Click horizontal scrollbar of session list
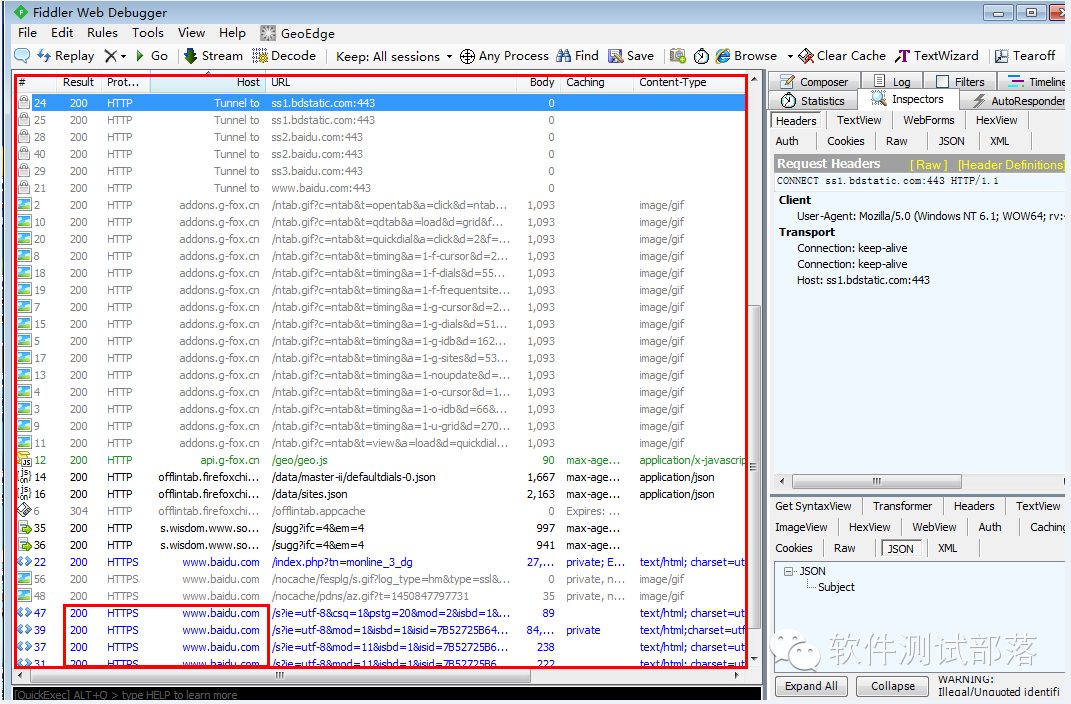 click(x=279, y=675)
